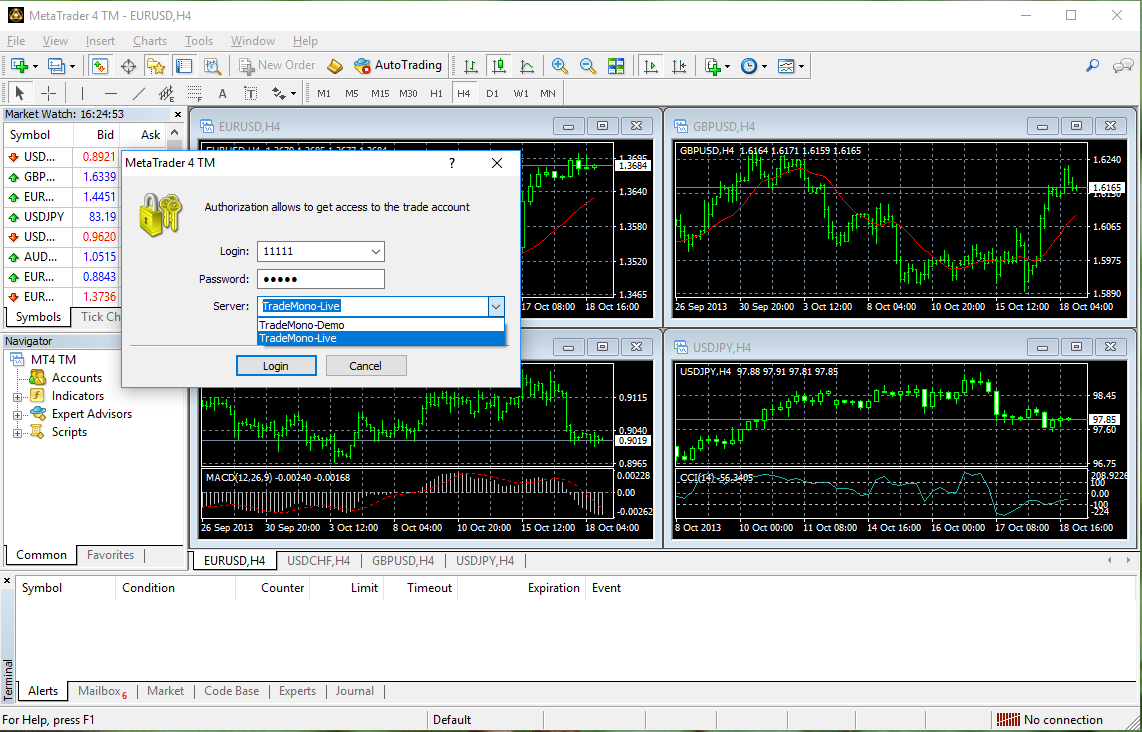Switch timeframe to M1
Viewport: 1142px width, 732px height.
(x=324, y=93)
